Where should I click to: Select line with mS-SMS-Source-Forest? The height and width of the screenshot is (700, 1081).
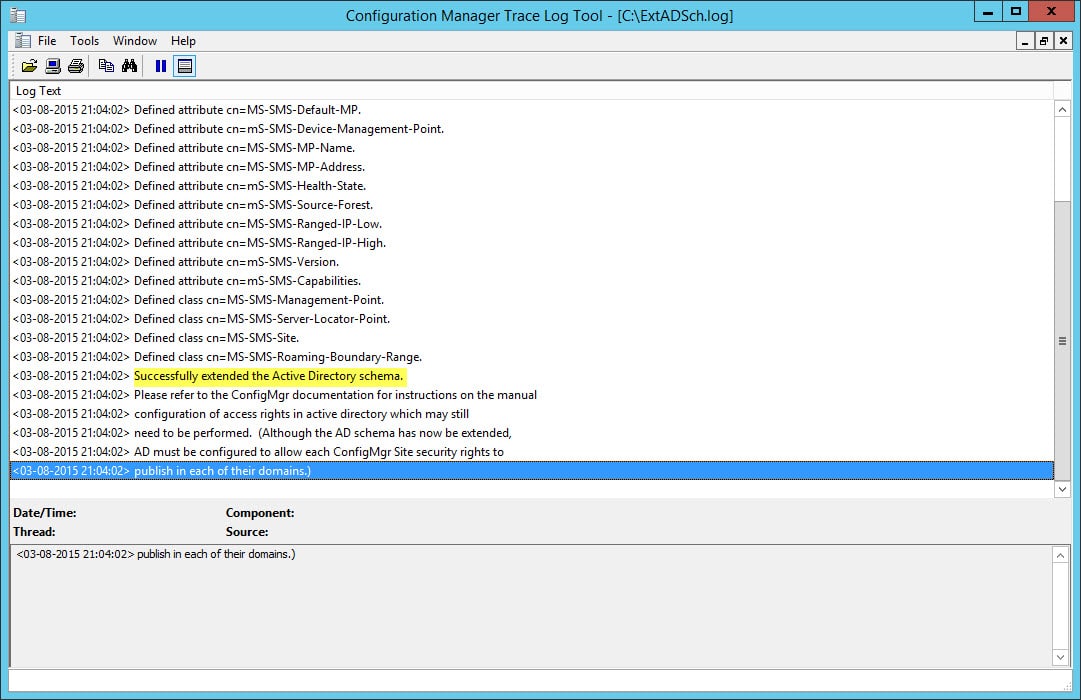click(x=532, y=205)
